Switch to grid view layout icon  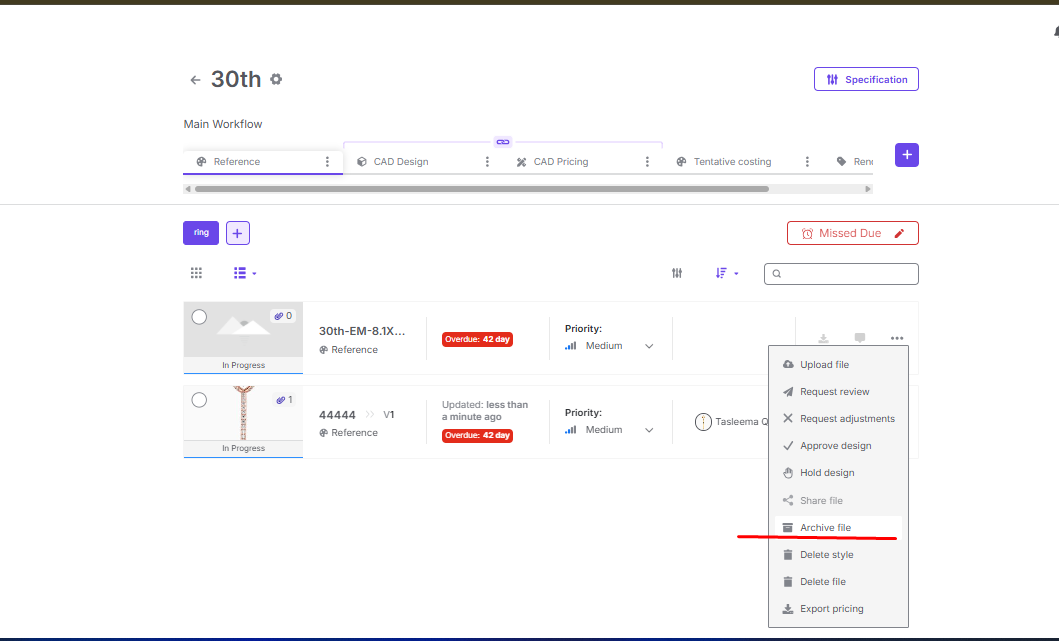point(196,273)
